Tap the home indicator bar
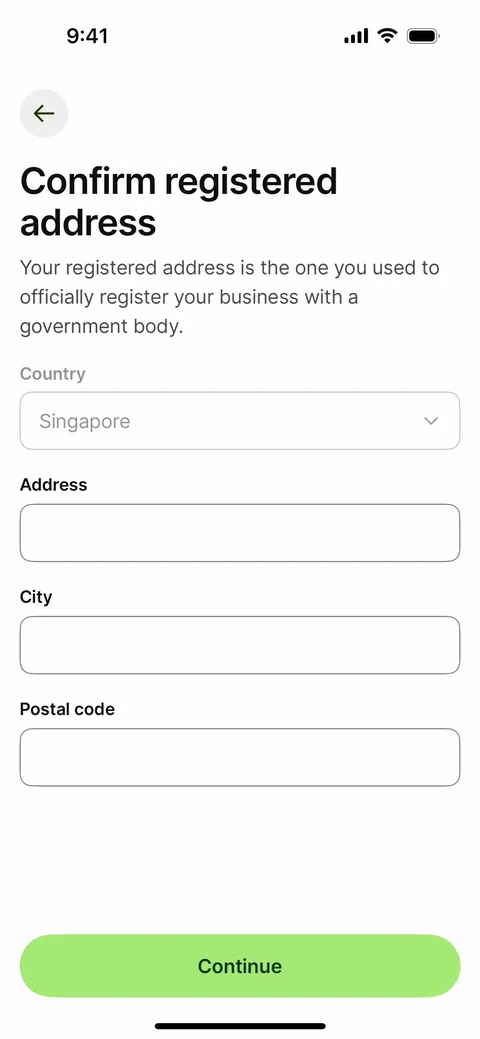 coord(240,1026)
